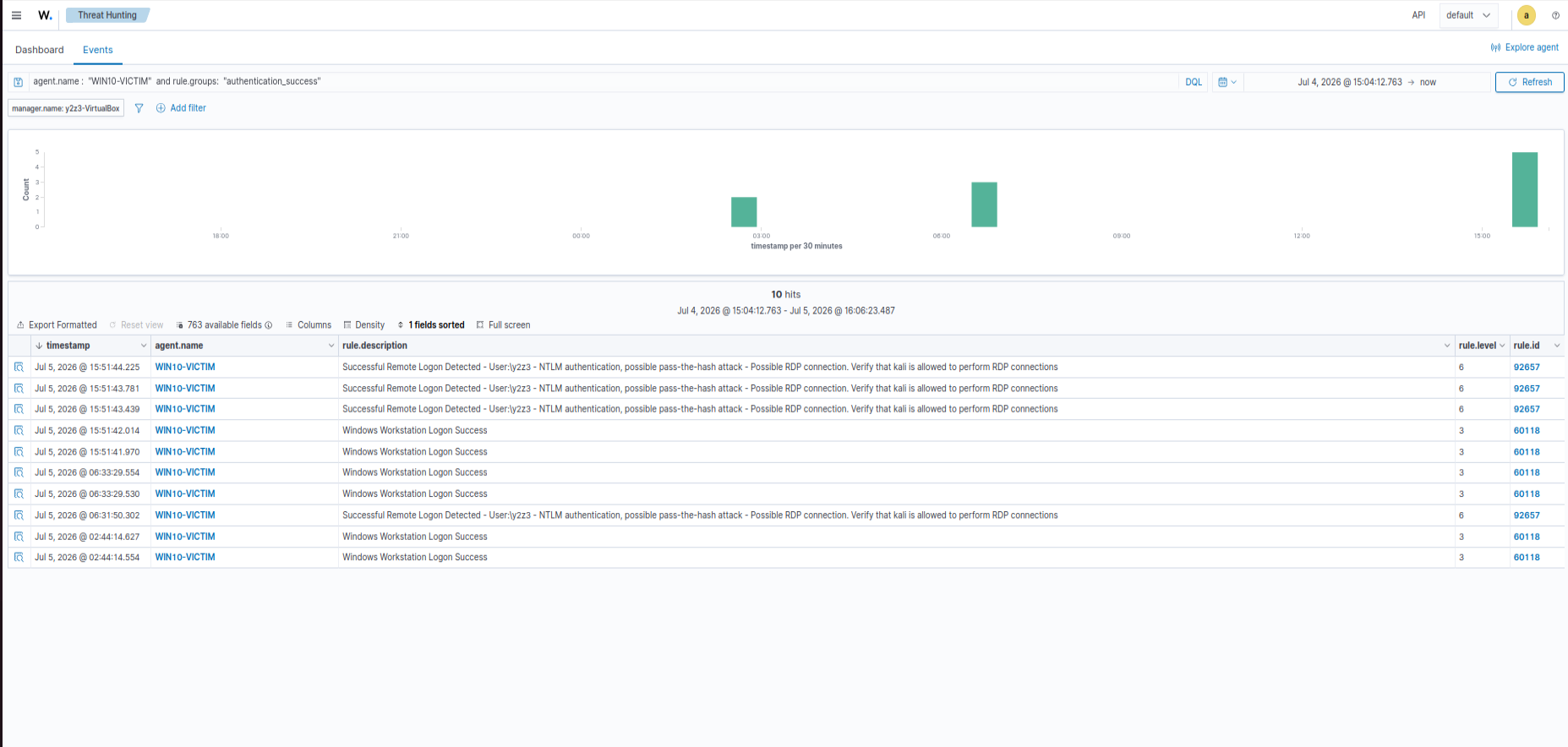Open the filter options funnel icon
The height and width of the screenshot is (747, 1568).
click(x=139, y=108)
